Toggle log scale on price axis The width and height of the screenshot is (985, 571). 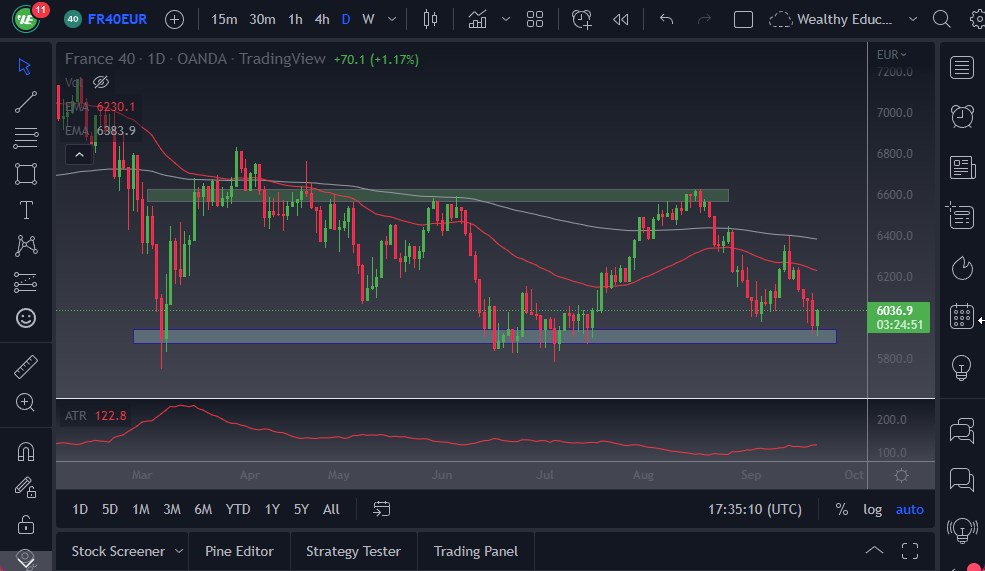coord(873,509)
